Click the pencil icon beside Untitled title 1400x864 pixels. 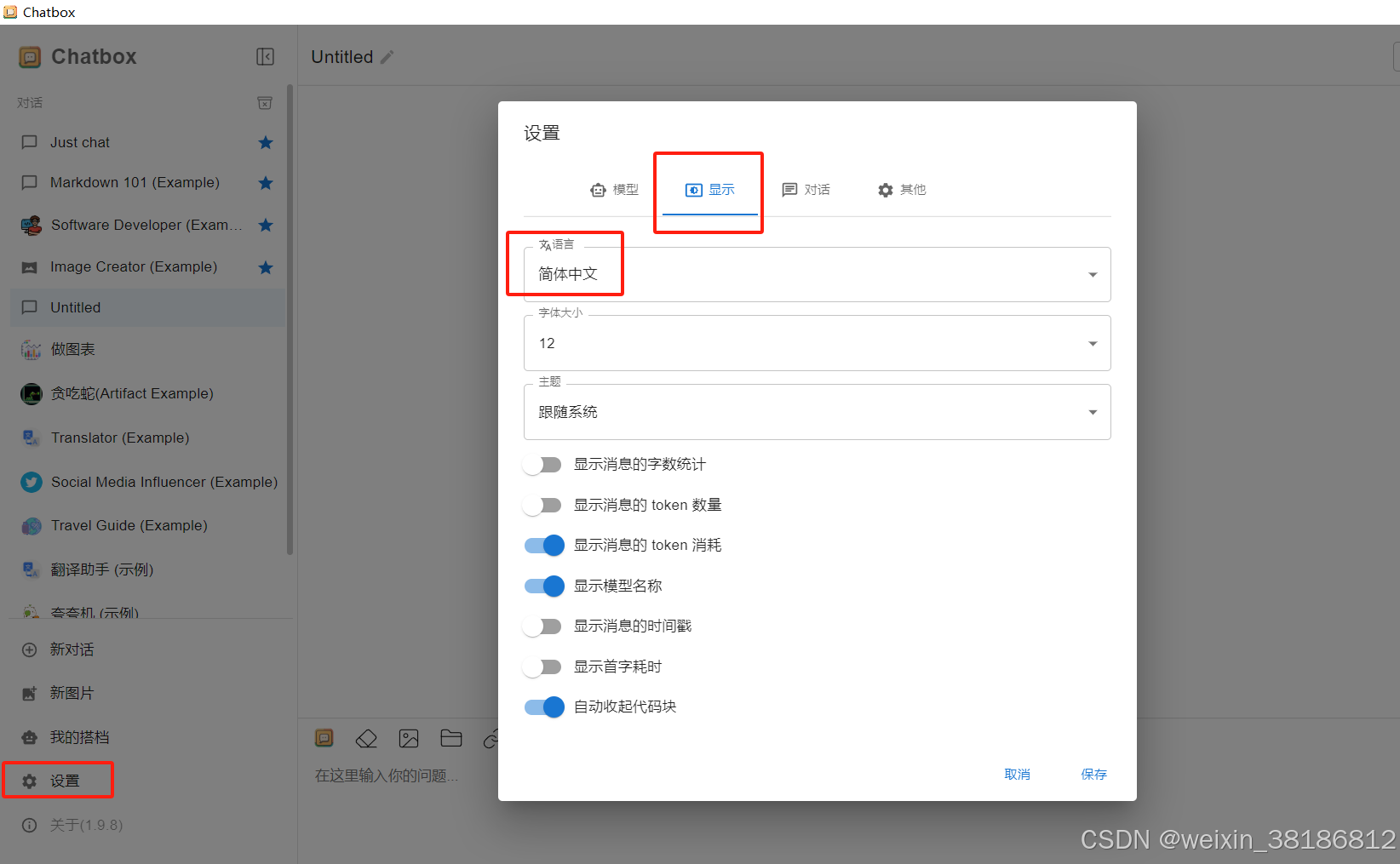387,57
